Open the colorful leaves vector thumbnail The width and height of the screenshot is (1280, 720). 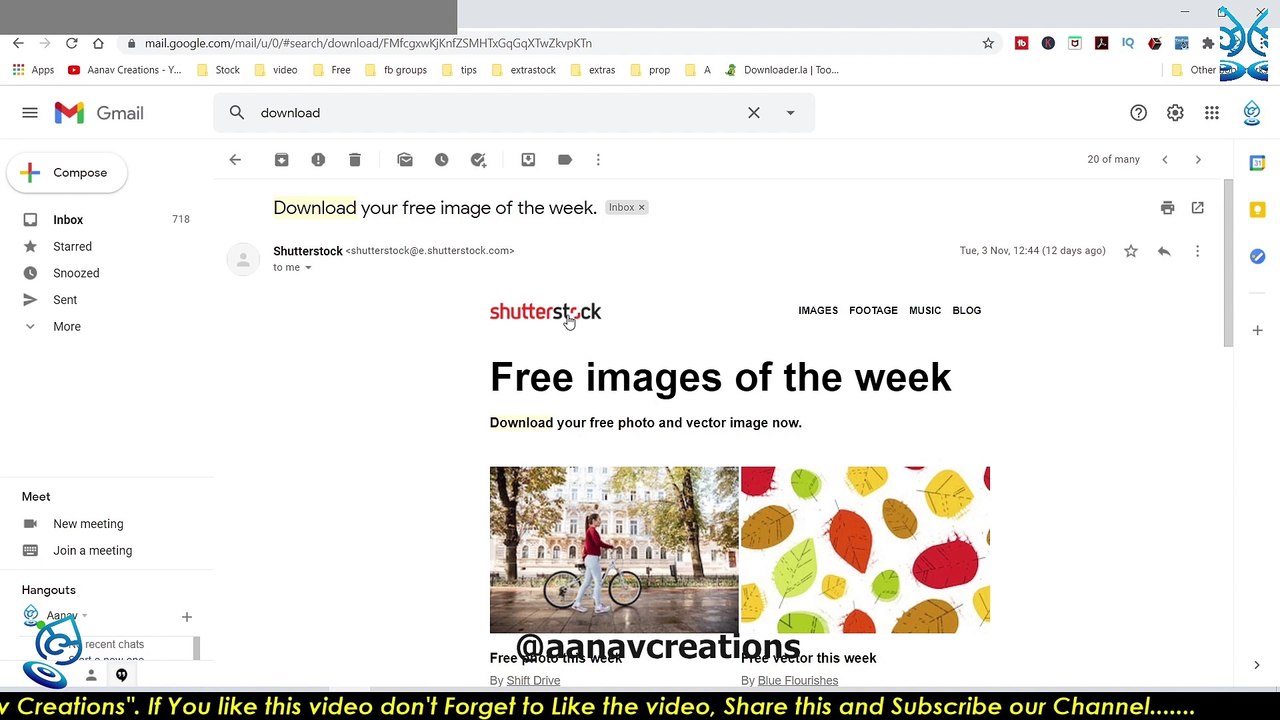pos(866,549)
